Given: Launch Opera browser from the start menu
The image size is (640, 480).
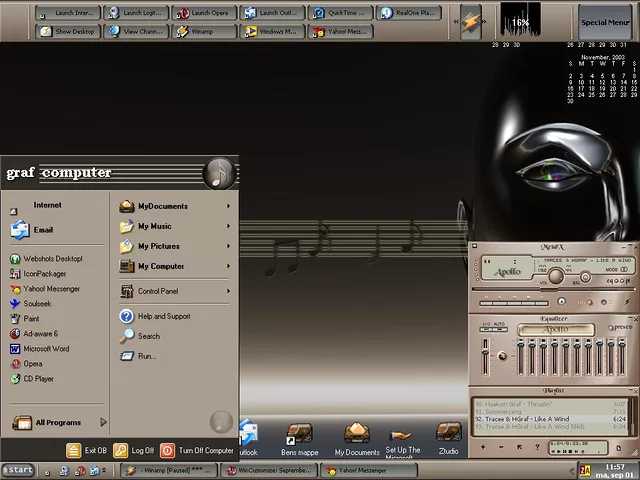Looking at the screenshot, I should pos(33,364).
